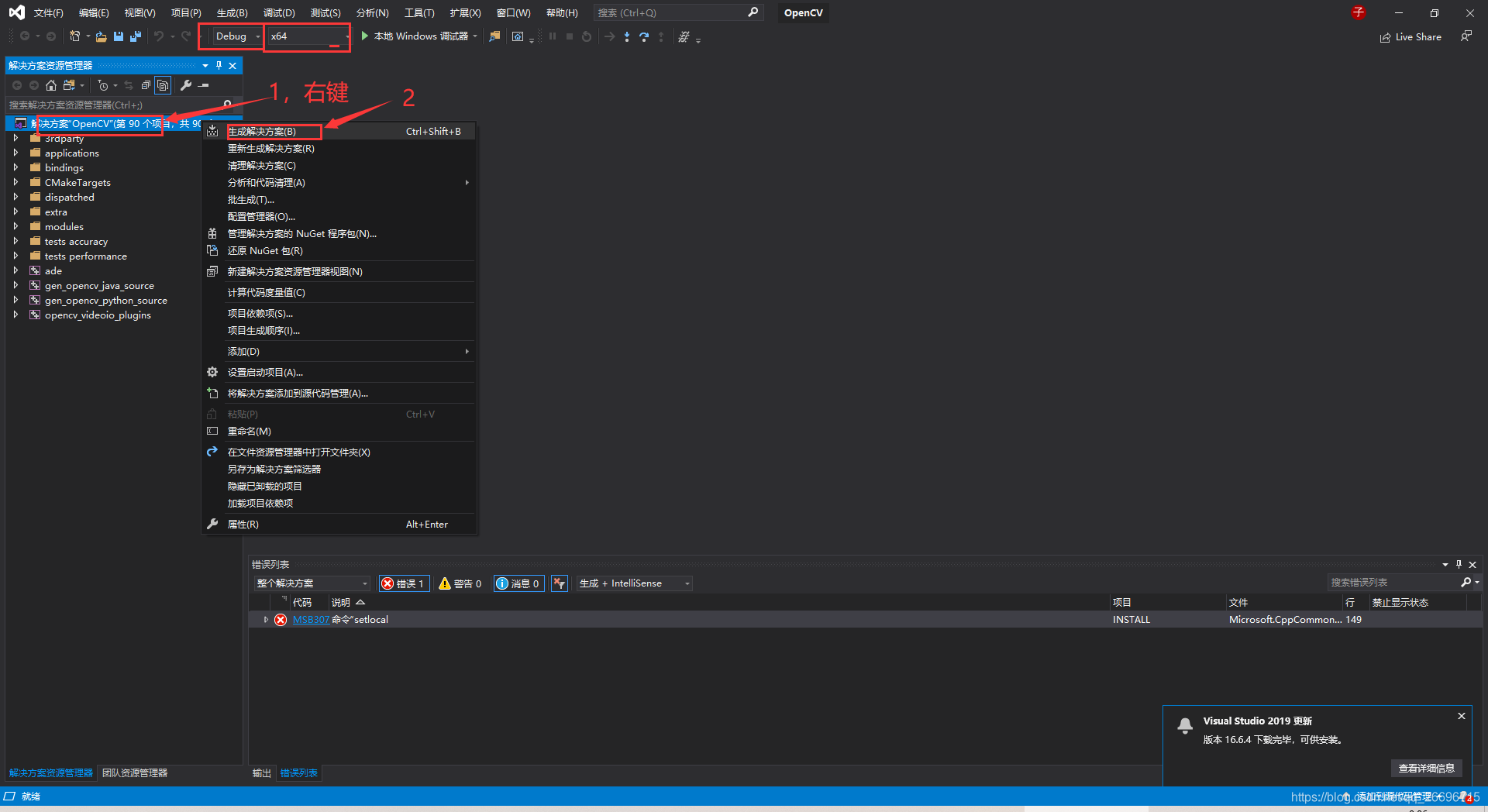The height and width of the screenshot is (812, 1488).
Task: Toggle the messages filter showing 消息 0
Action: coord(518,583)
